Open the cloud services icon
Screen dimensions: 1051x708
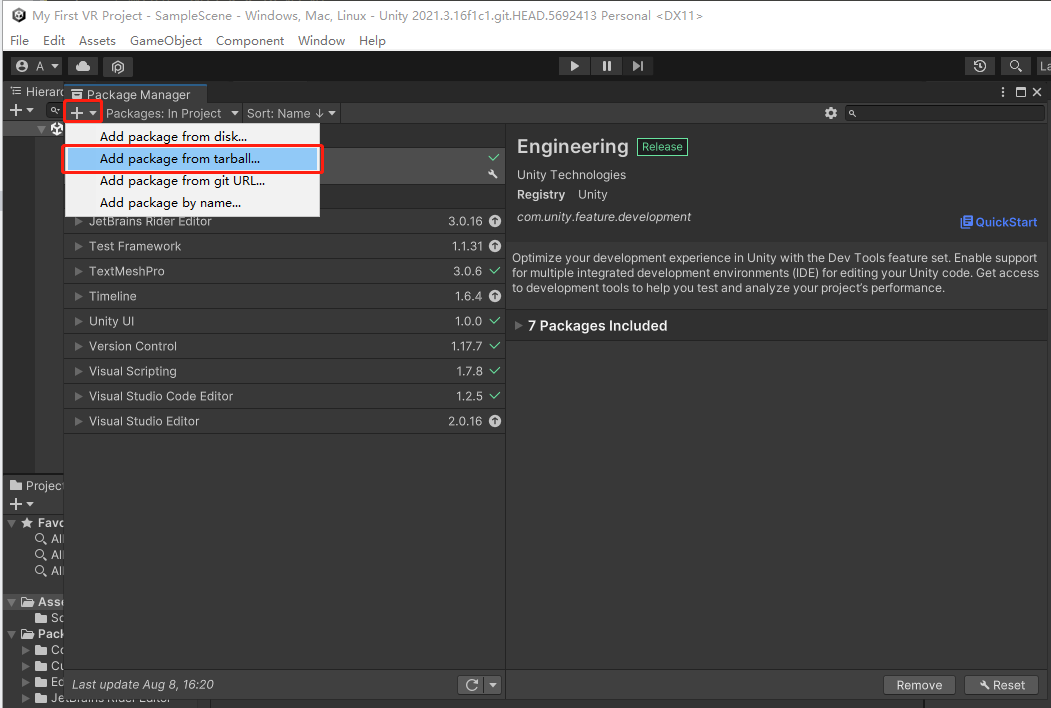83,66
